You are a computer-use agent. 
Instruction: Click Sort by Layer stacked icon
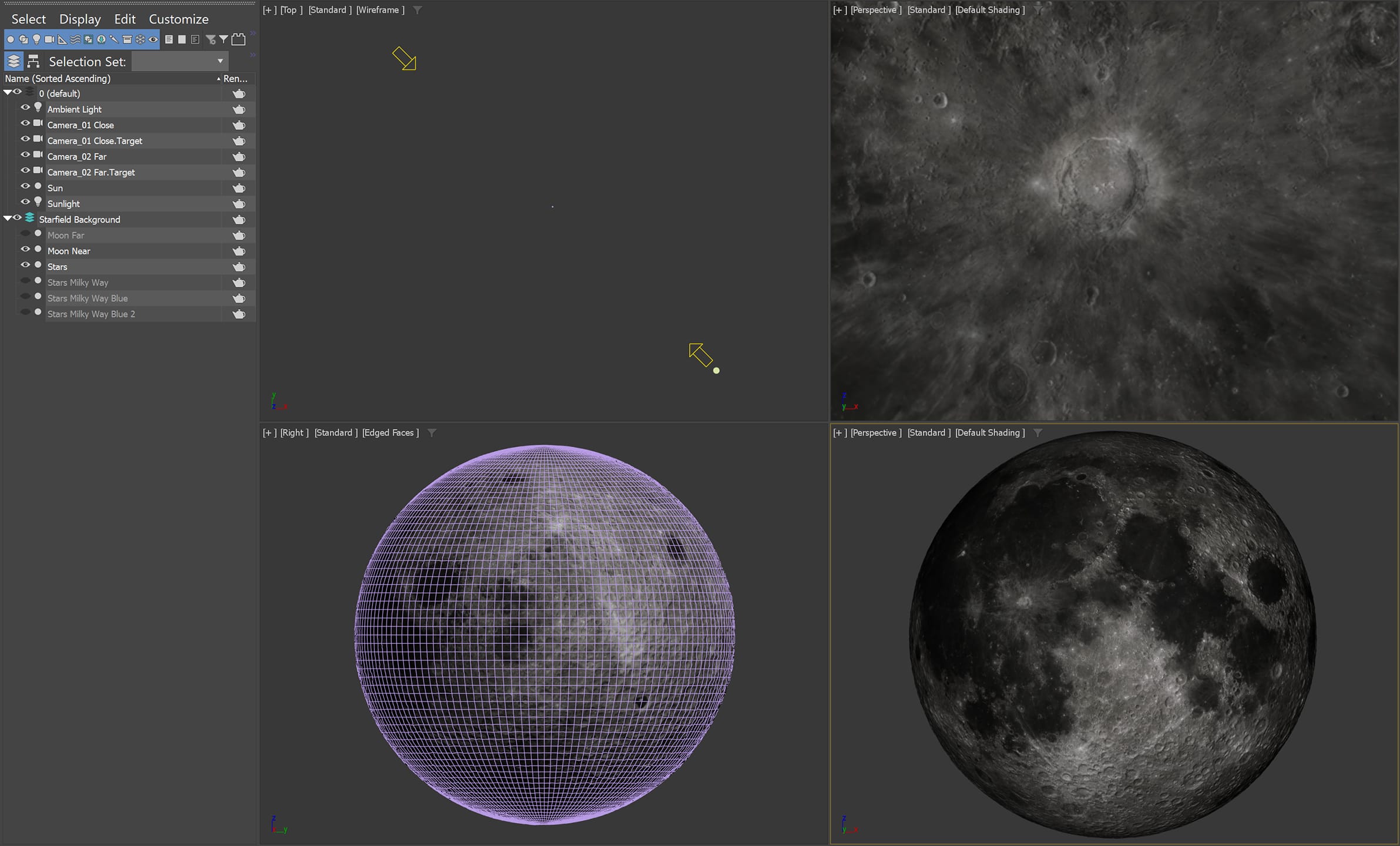pyautogui.click(x=14, y=61)
